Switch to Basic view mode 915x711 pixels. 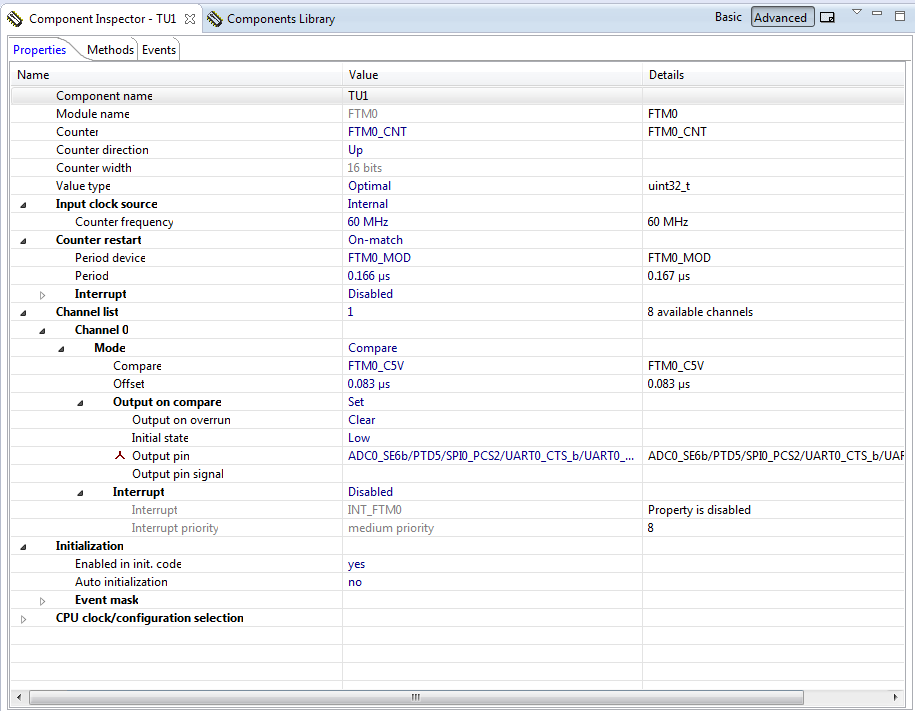click(728, 17)
